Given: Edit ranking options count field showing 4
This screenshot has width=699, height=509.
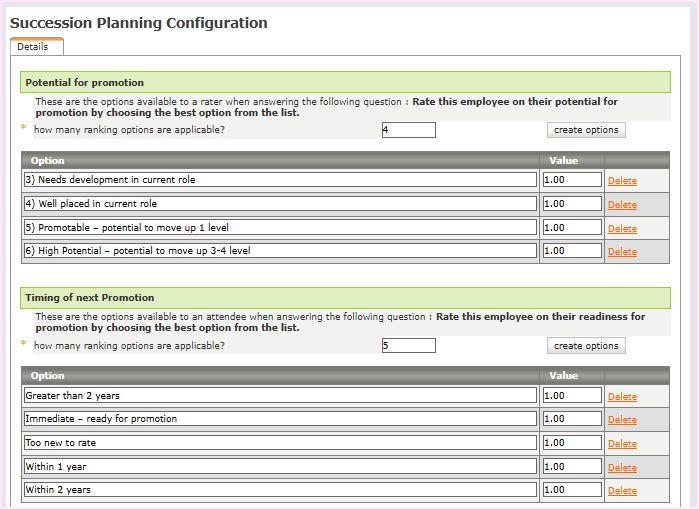Looking at the screenshot, I should coord(408,130).
